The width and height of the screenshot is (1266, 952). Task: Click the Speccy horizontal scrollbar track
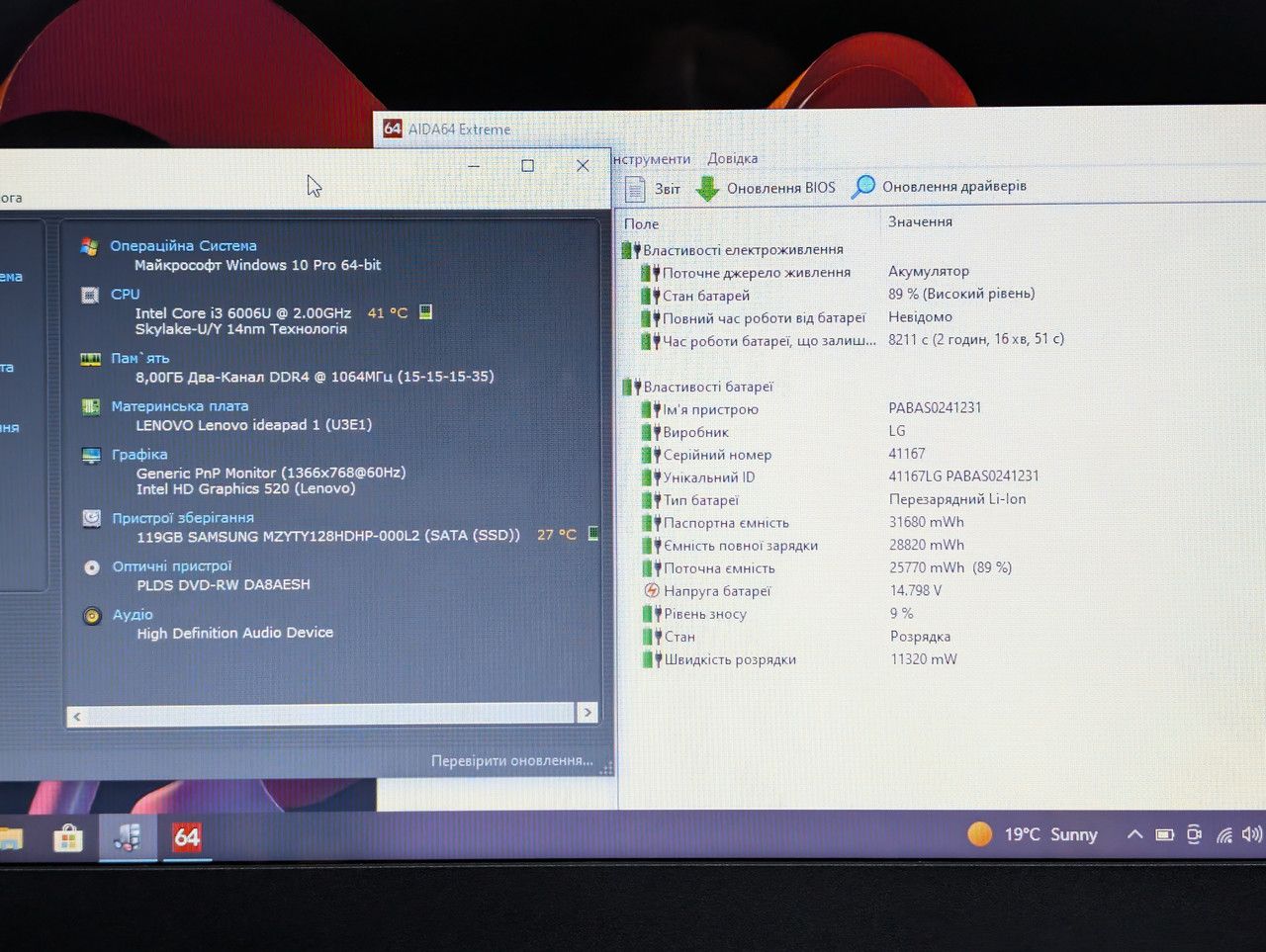pyautogui.click(x=331, y=714)
